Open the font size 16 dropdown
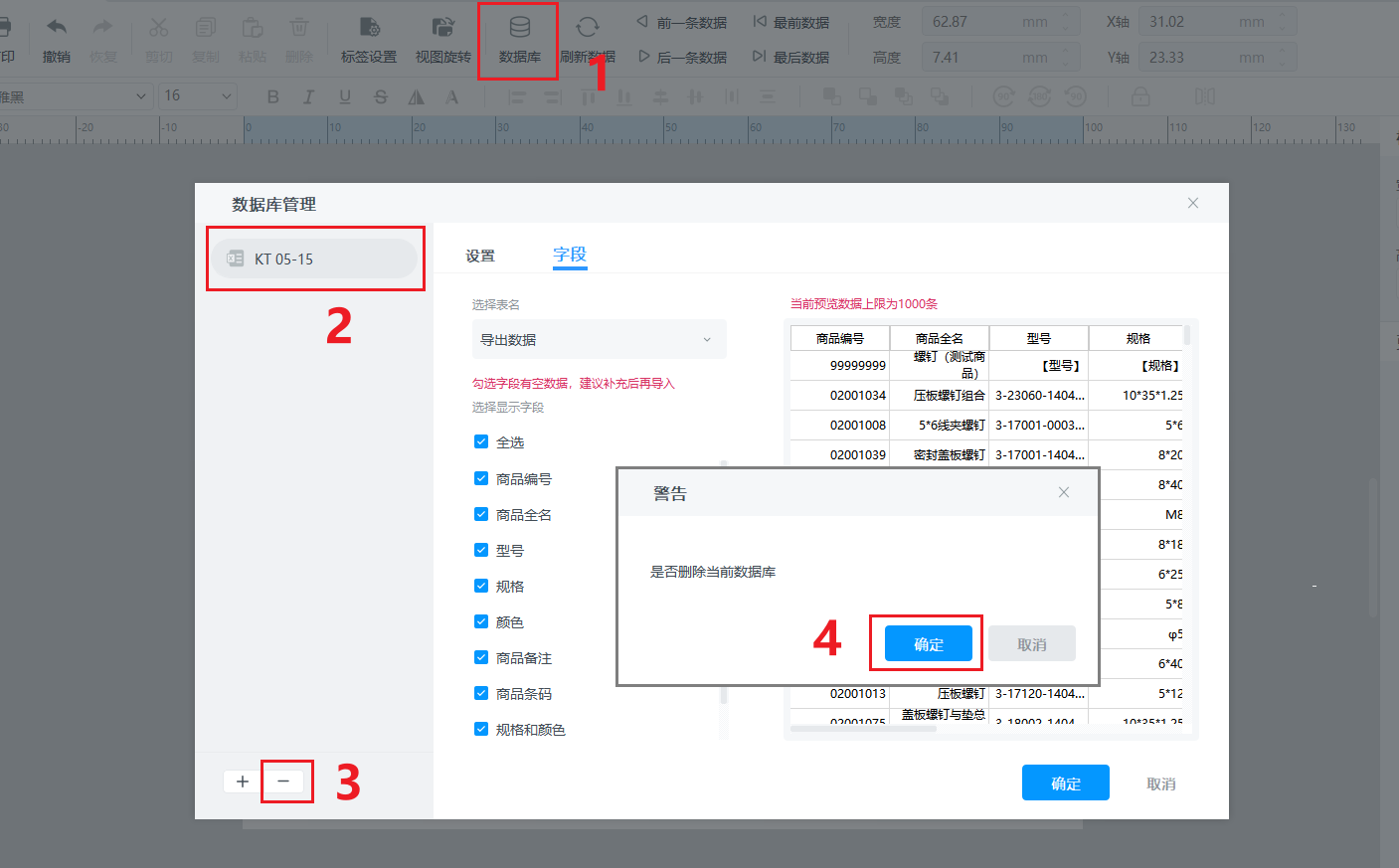The height and width of the screenshot is (868, 1399). point(198,96)
